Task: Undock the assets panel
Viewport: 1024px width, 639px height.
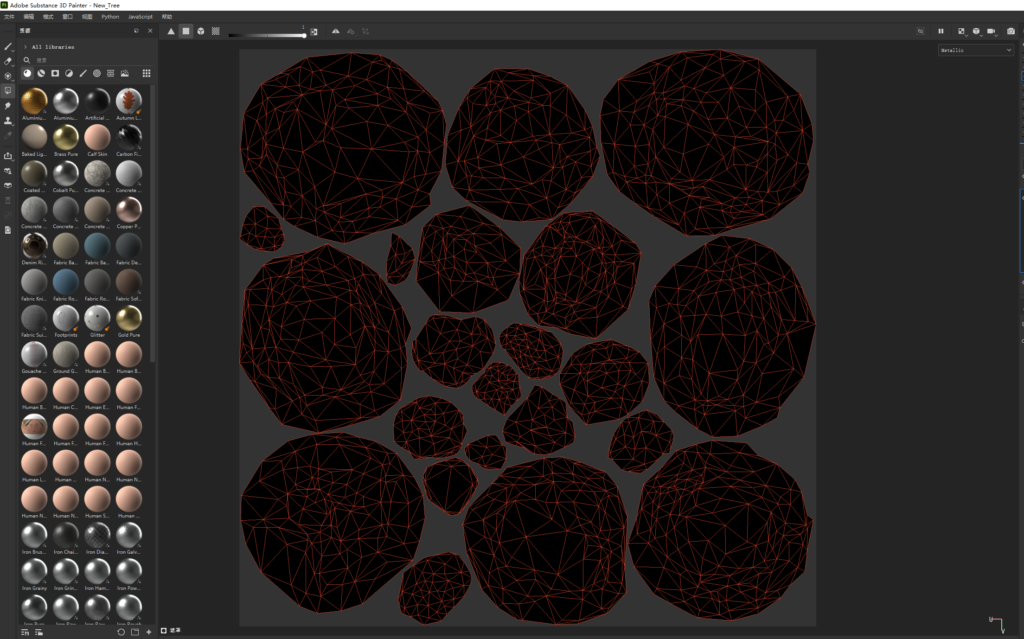Action: [x=136, y=31]
